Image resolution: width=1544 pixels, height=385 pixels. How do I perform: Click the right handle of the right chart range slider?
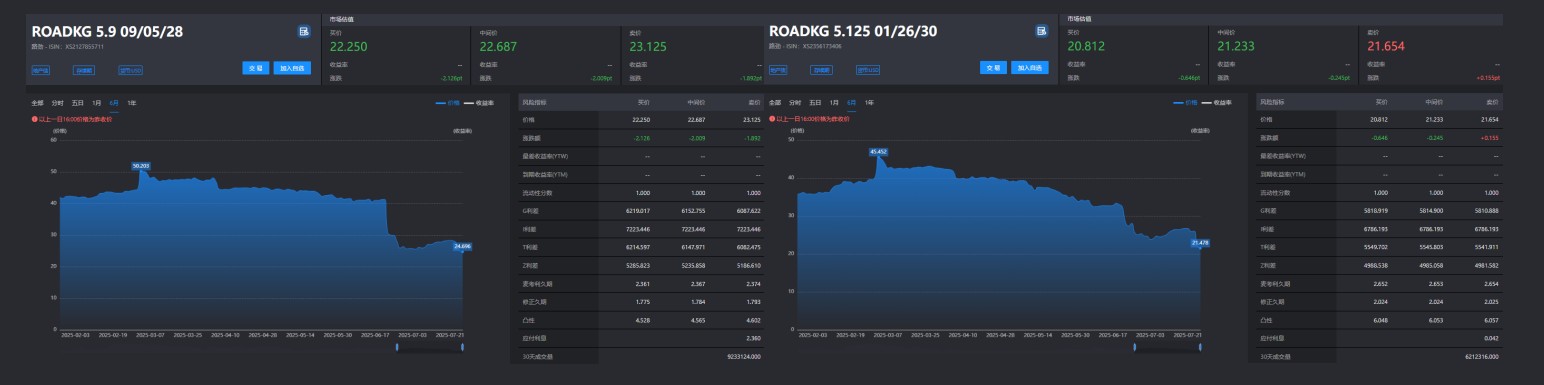(1200, 347)
